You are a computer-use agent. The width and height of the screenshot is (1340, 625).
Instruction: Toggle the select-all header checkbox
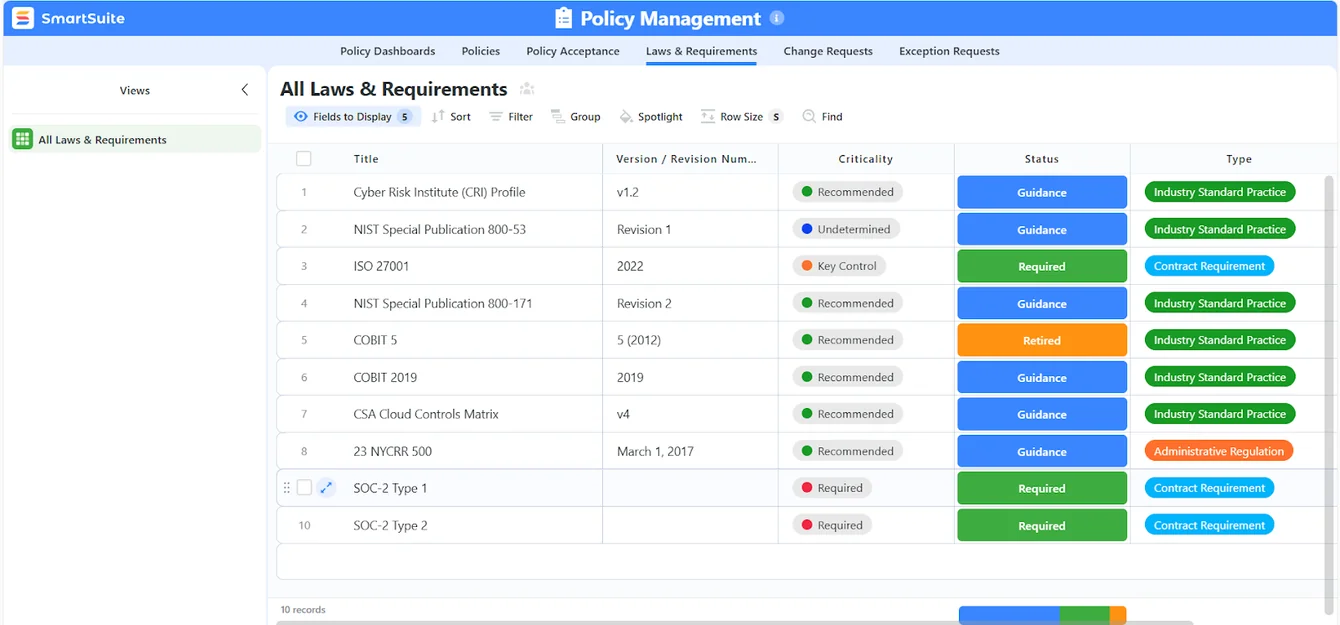point(304,158)
